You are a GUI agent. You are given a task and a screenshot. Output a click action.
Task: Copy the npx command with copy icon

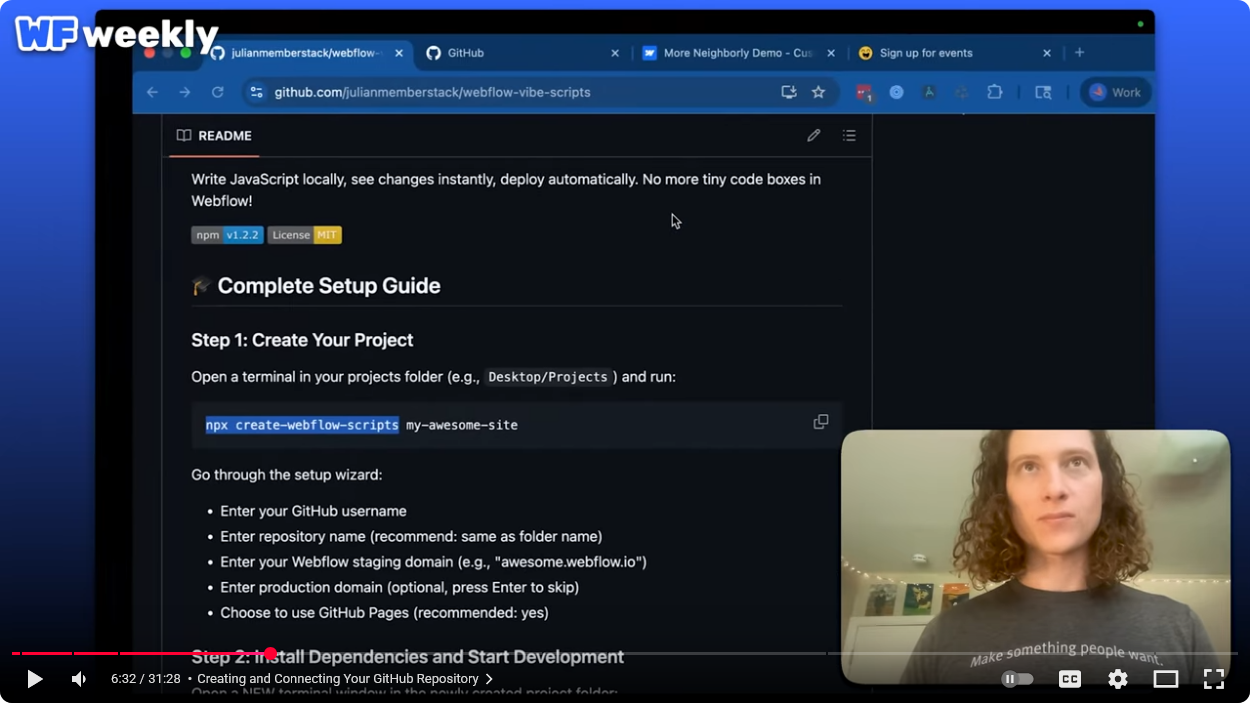[821, 422]
